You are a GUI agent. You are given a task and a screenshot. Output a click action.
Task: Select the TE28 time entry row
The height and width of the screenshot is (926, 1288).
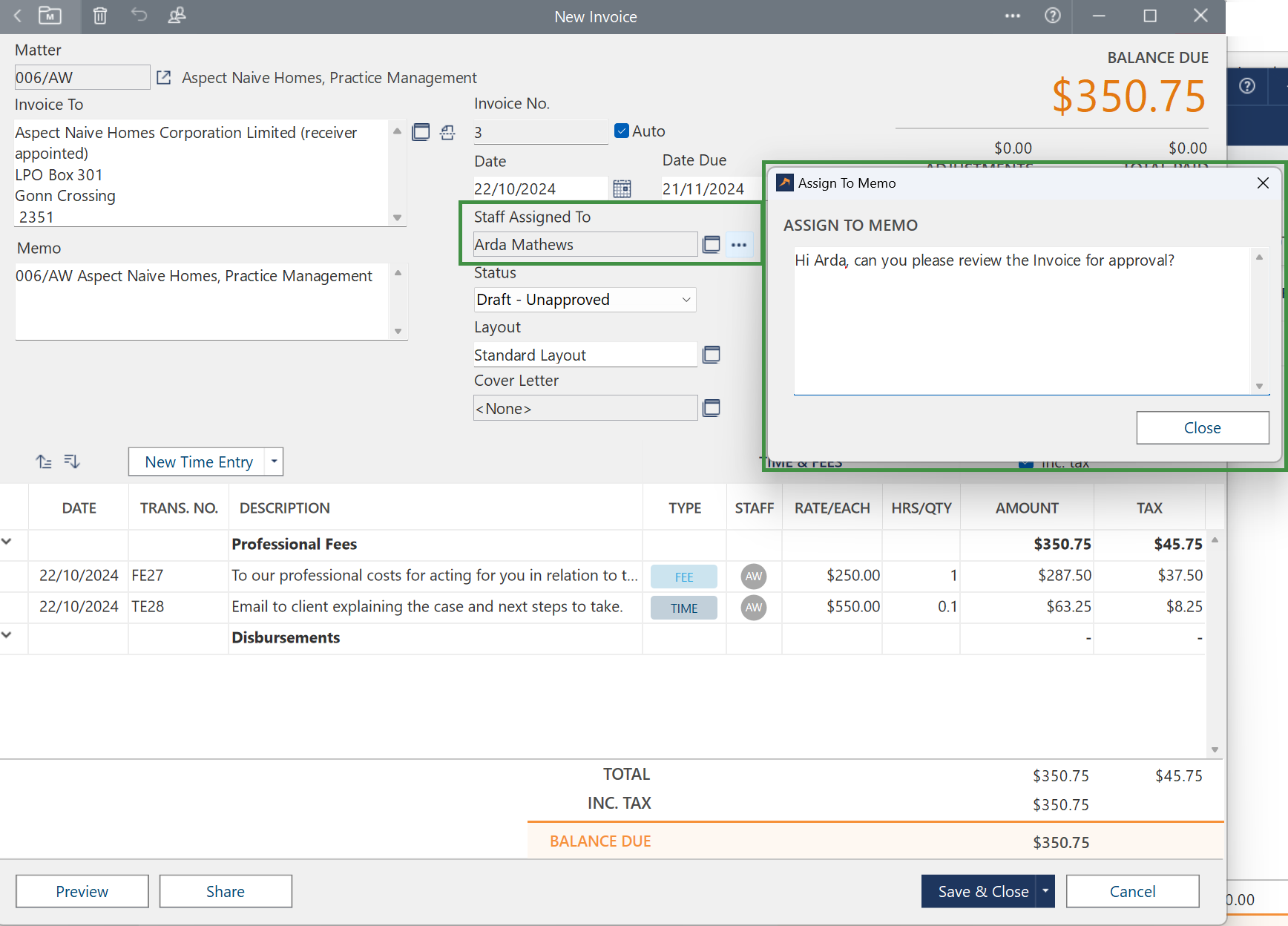pyautogui.click(x=427, y=607)
